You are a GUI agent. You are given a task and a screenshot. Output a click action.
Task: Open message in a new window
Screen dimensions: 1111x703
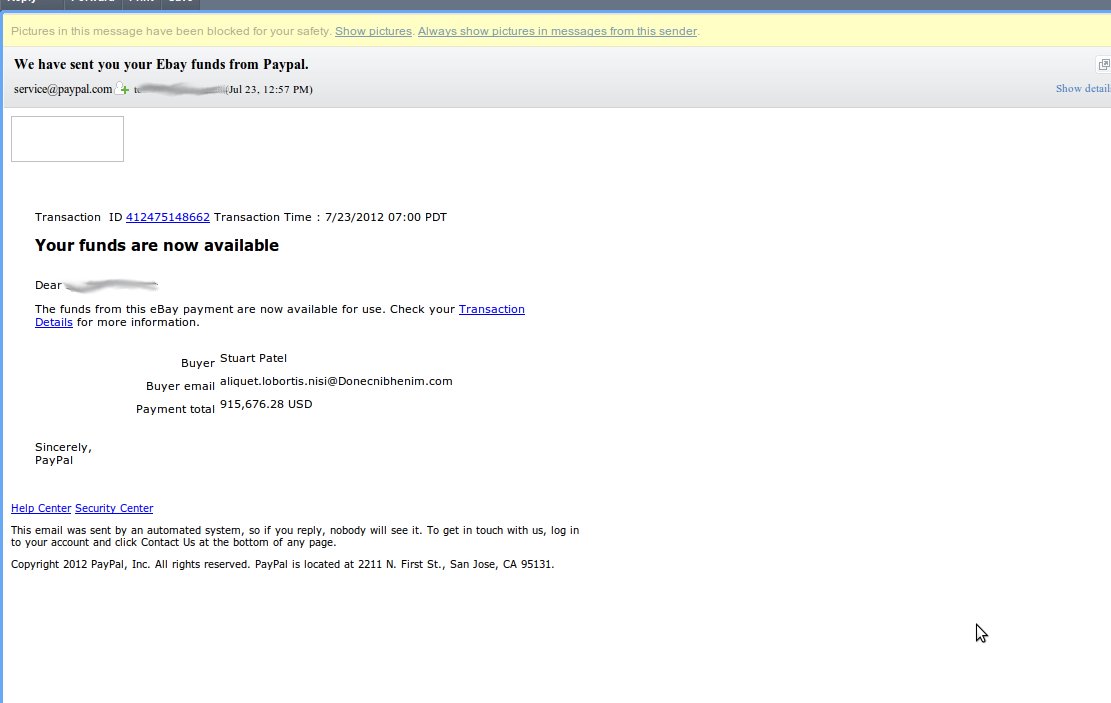1104,65
